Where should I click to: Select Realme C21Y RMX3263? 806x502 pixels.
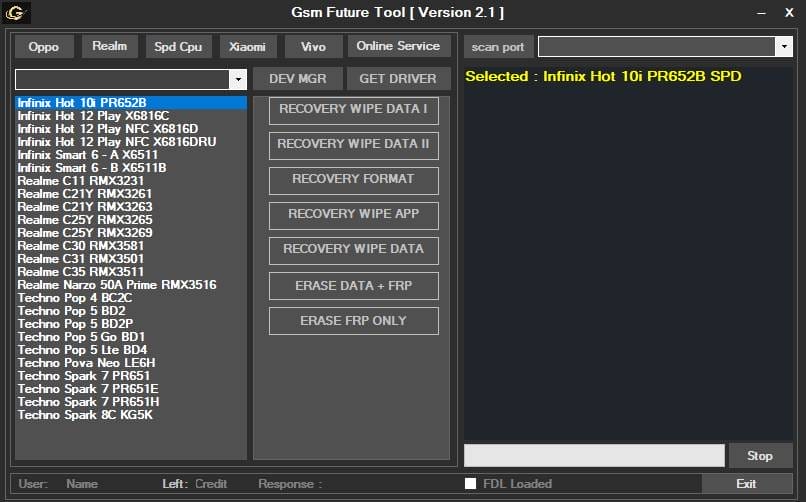131,207
